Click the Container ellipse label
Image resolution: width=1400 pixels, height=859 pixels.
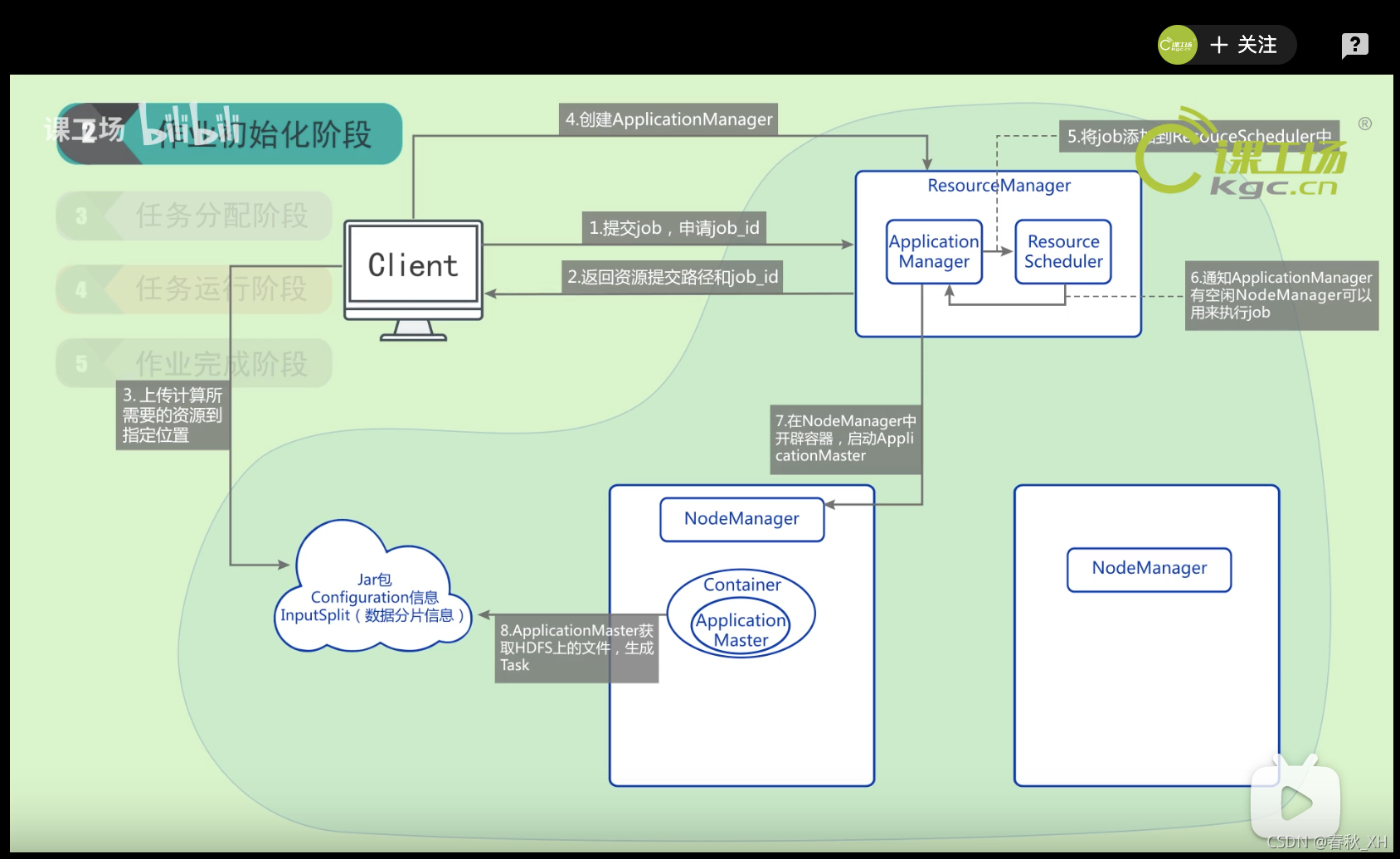(x=741, y=585)
